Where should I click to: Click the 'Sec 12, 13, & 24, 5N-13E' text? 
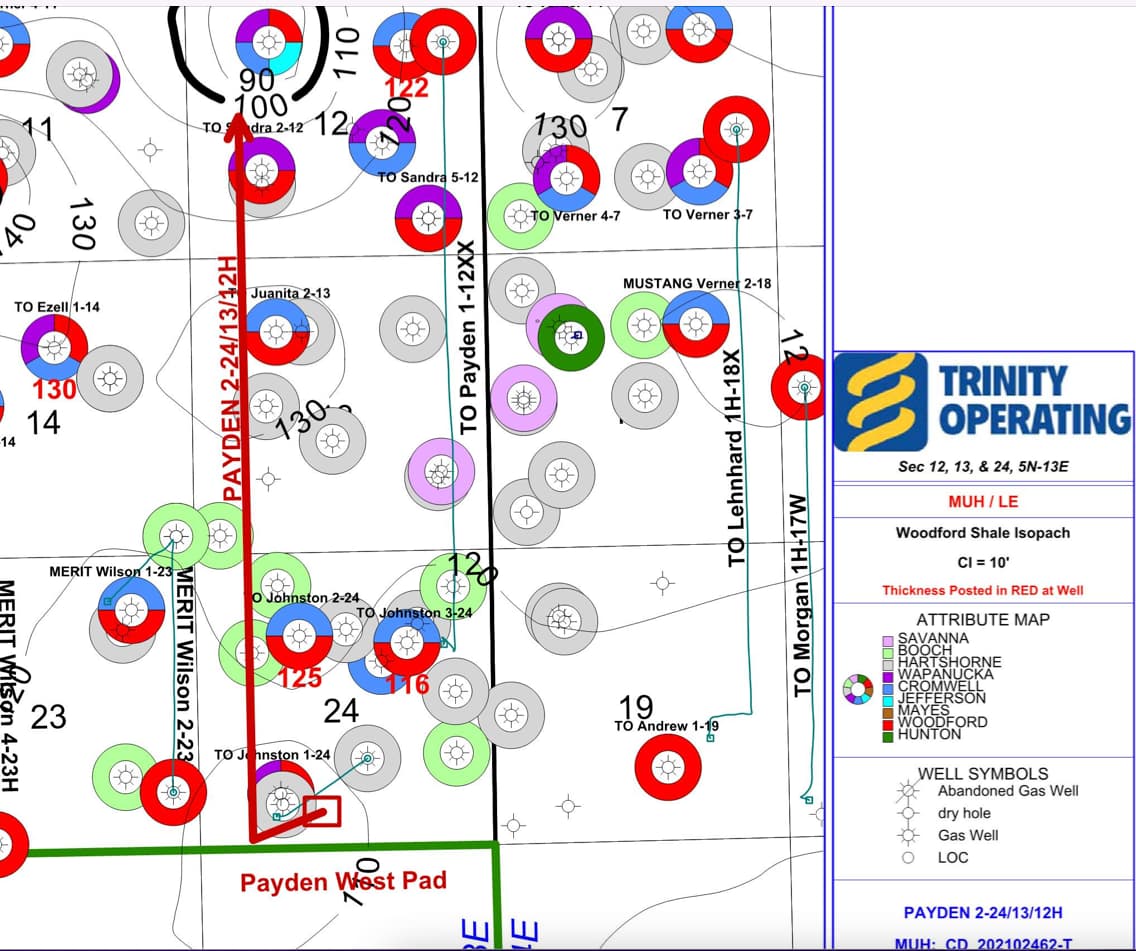pyautogui.click(x=983, y=466)
